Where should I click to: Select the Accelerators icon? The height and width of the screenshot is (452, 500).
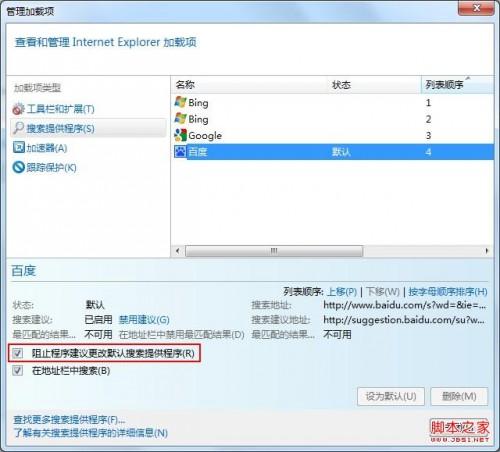[19, 147]
